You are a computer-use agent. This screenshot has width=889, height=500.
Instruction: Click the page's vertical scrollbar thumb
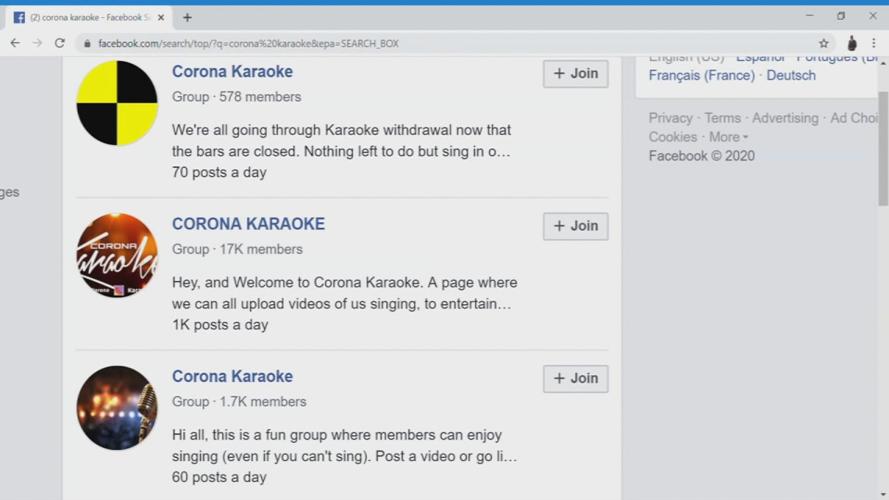pyautogui.click(x=883, y=149)
